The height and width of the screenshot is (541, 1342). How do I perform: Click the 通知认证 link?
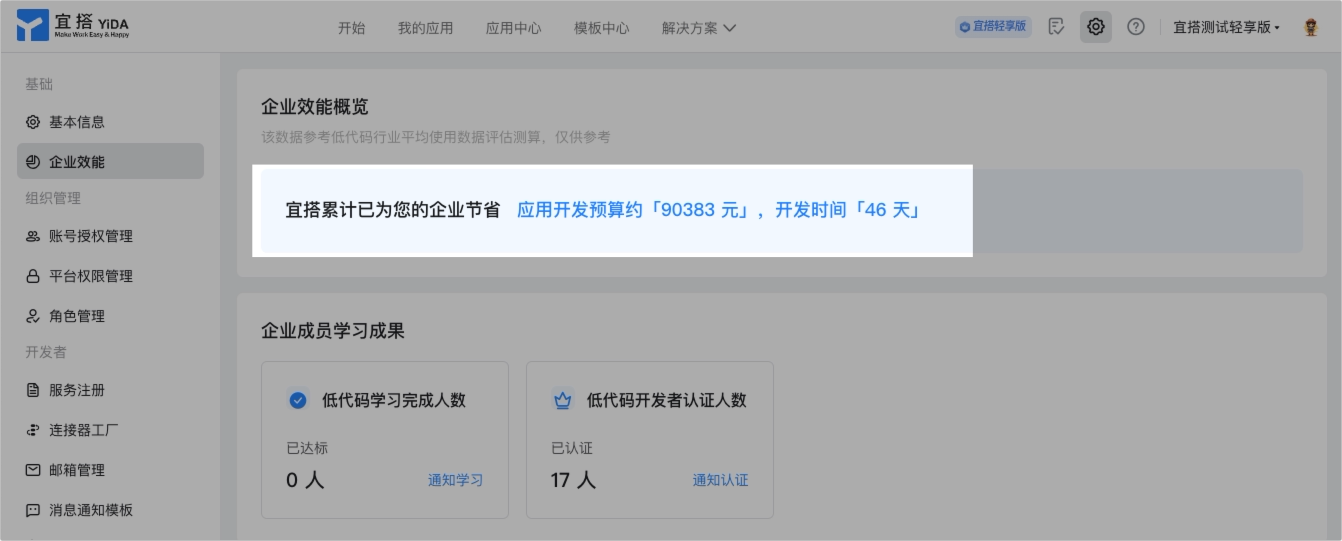720,480
